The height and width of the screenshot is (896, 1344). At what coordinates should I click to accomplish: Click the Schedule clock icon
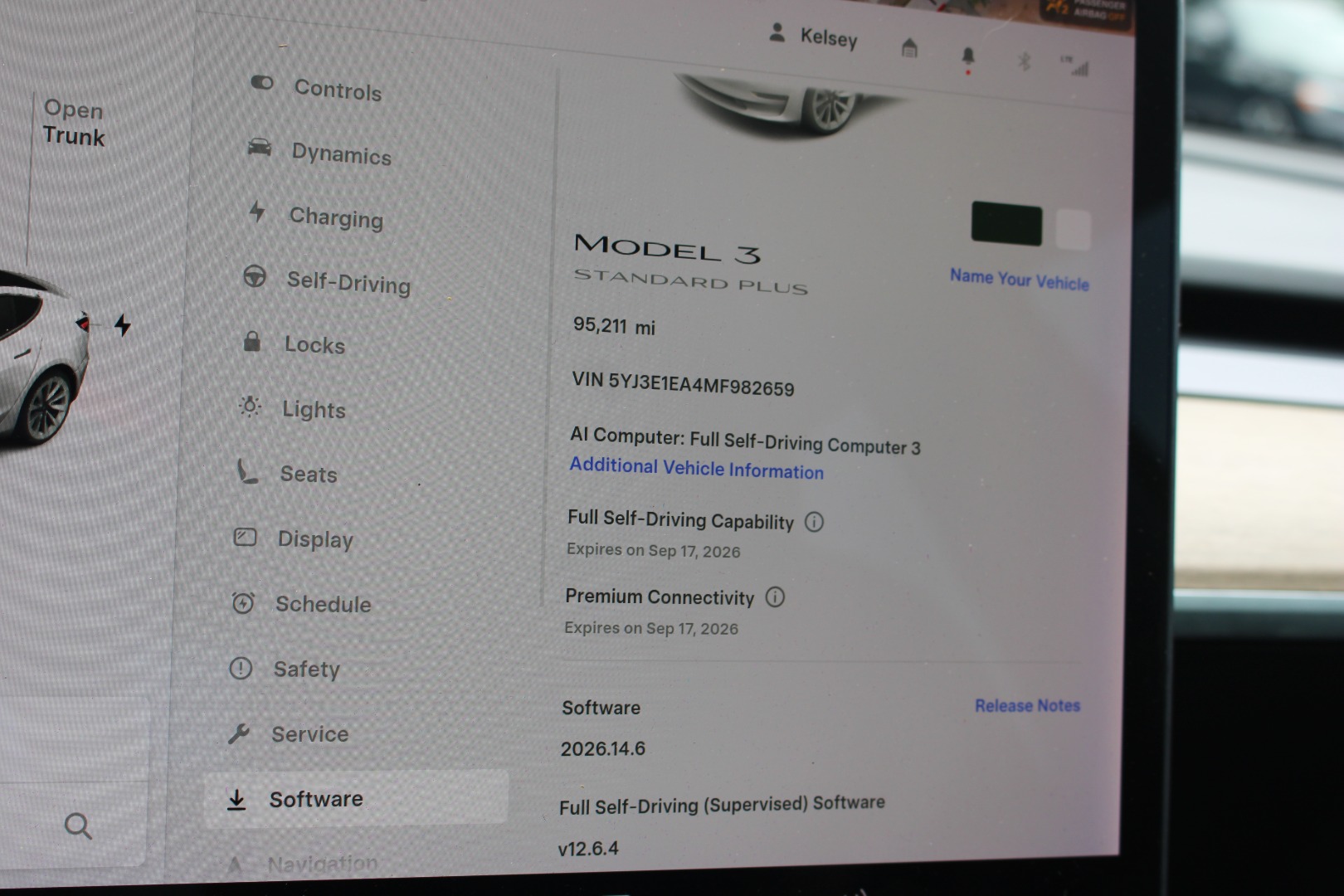(243, 602)
